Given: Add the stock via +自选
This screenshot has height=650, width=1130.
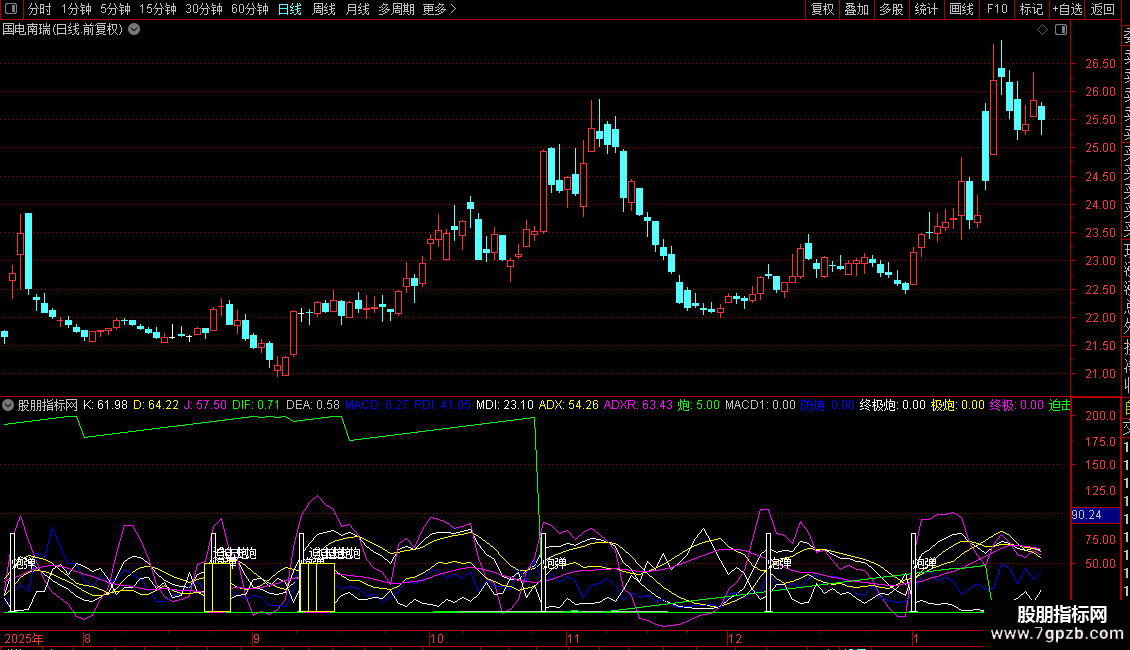Looking at the screenshot, I should tap(1067, 10).
